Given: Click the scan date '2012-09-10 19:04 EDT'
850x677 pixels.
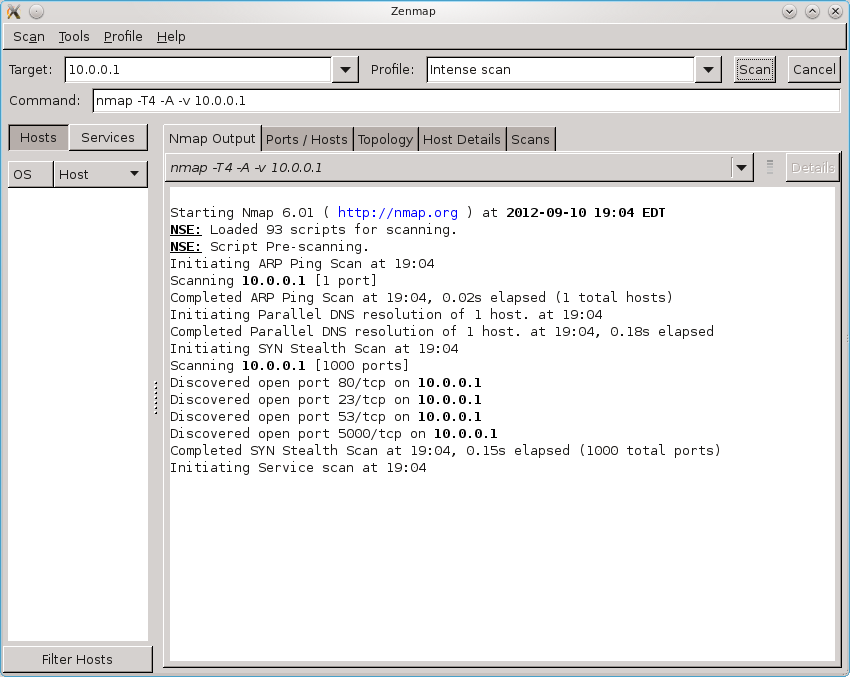Looking at the screenshot, I should click(x=585, y=212).
